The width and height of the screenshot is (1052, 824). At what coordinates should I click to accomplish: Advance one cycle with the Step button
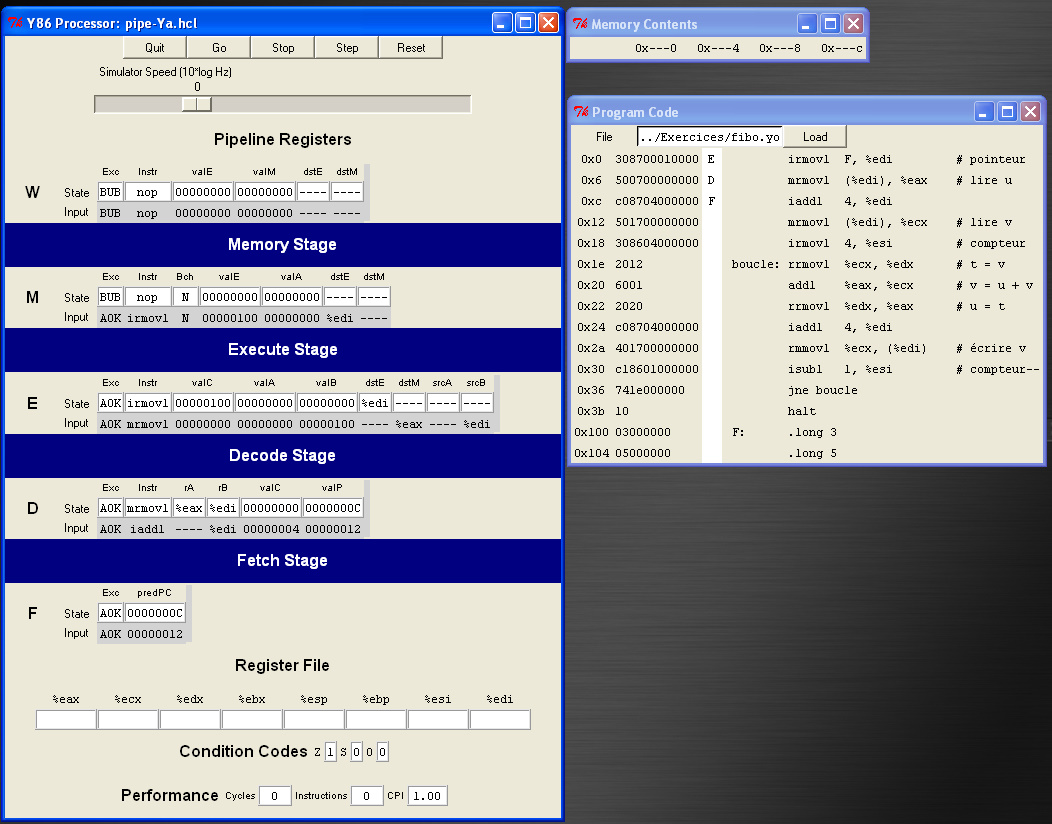click(347, 48)
